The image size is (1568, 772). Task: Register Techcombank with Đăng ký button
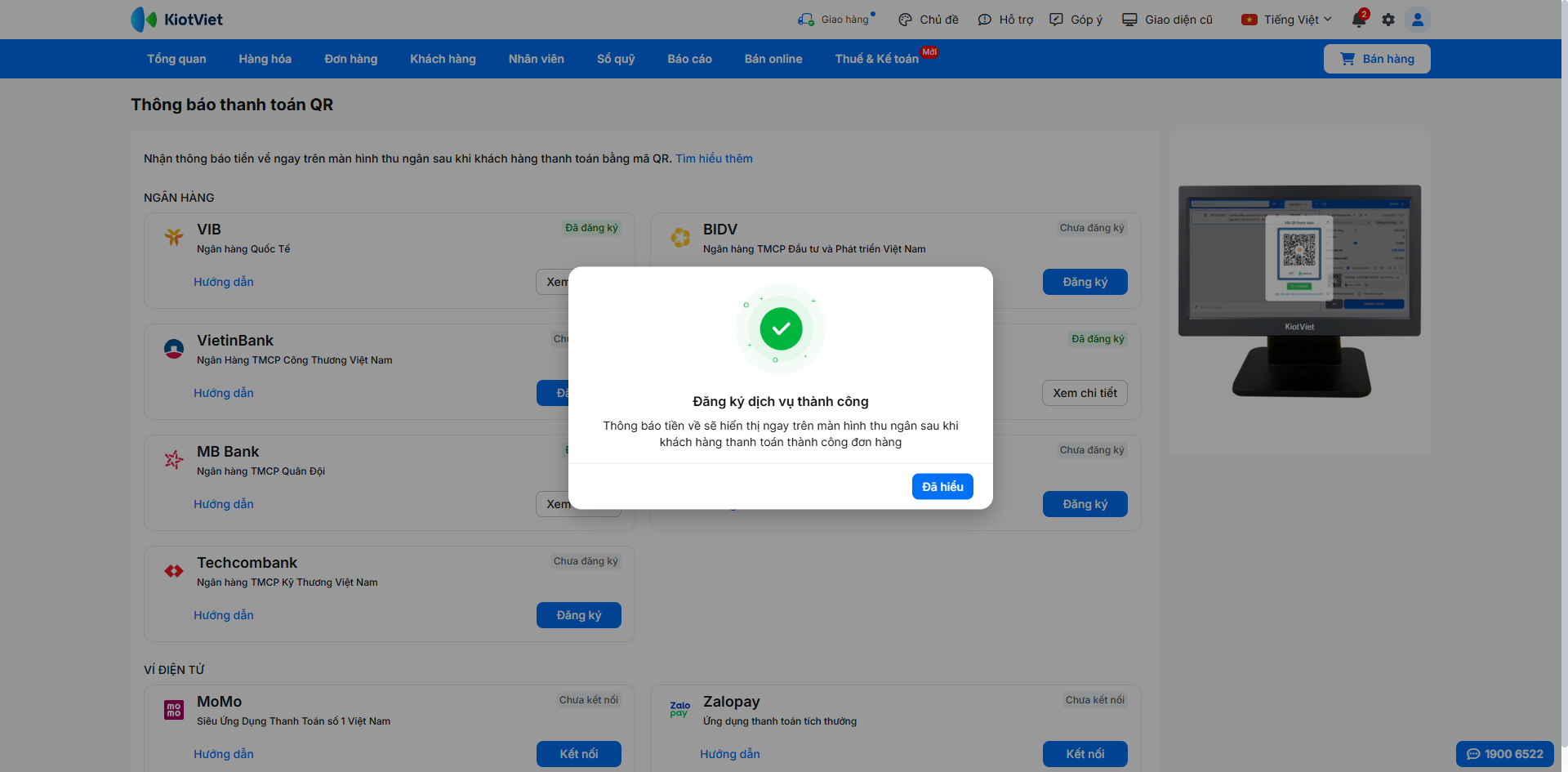coord(579,615)
